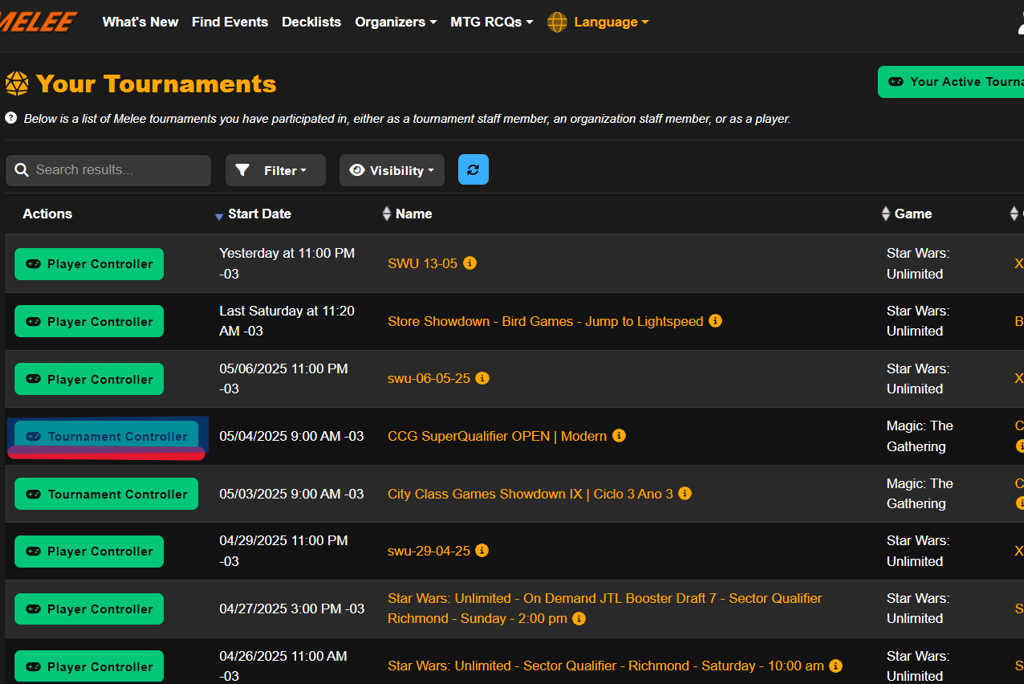Open Player Controller for SWU 13-05
The height and width of the screenshot is (684, 1024).
(89, 264)
